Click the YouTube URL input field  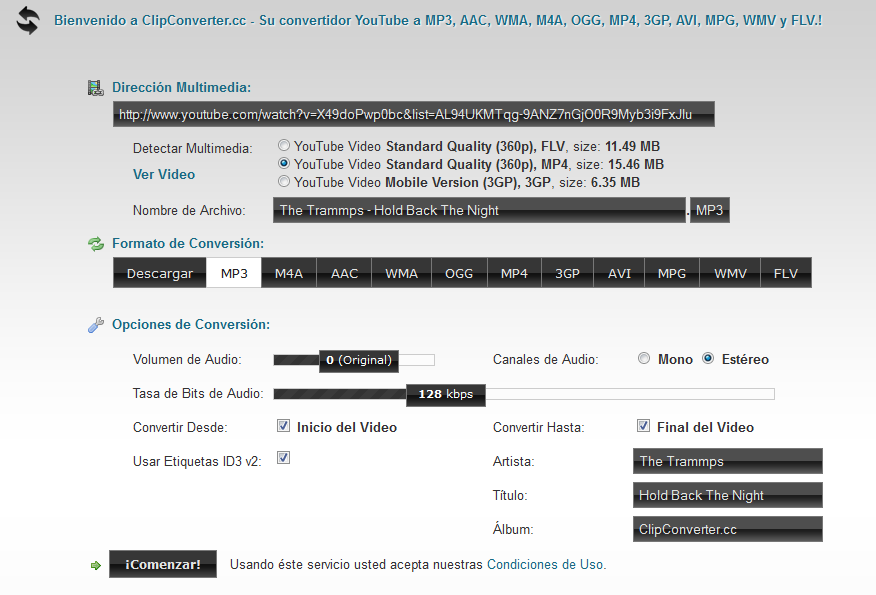pyautogui.click(x=413, y=114)
